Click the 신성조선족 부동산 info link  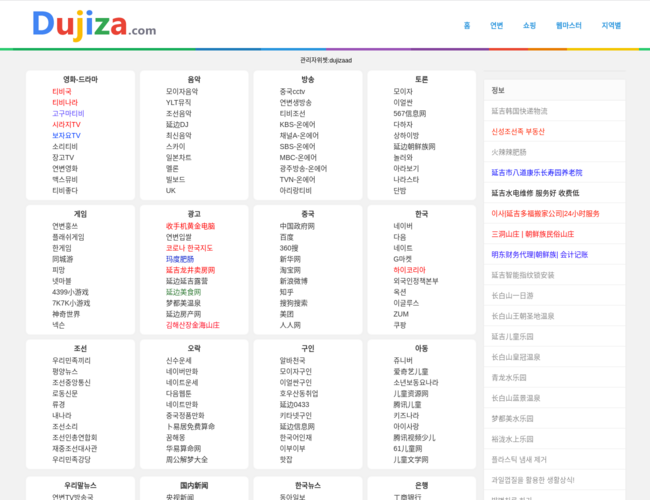518,131
